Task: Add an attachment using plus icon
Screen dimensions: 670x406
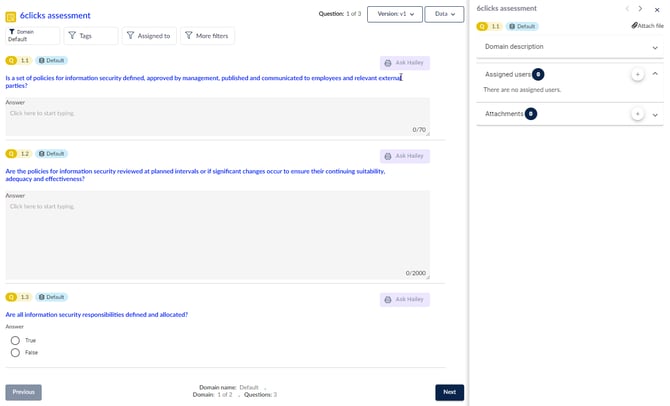Action: pos(637,114)
